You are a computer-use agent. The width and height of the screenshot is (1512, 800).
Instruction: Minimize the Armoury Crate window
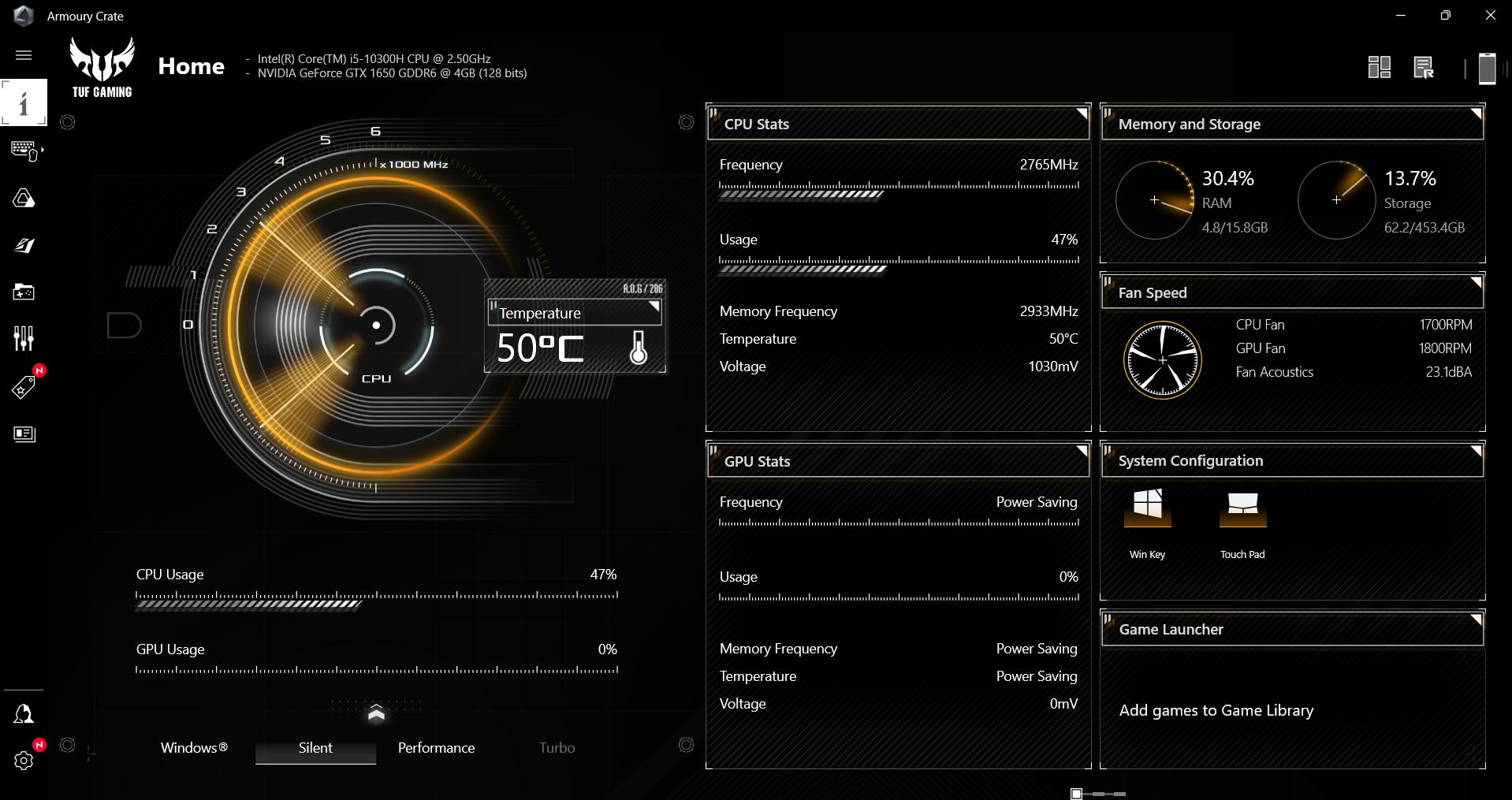point(1400,16)
